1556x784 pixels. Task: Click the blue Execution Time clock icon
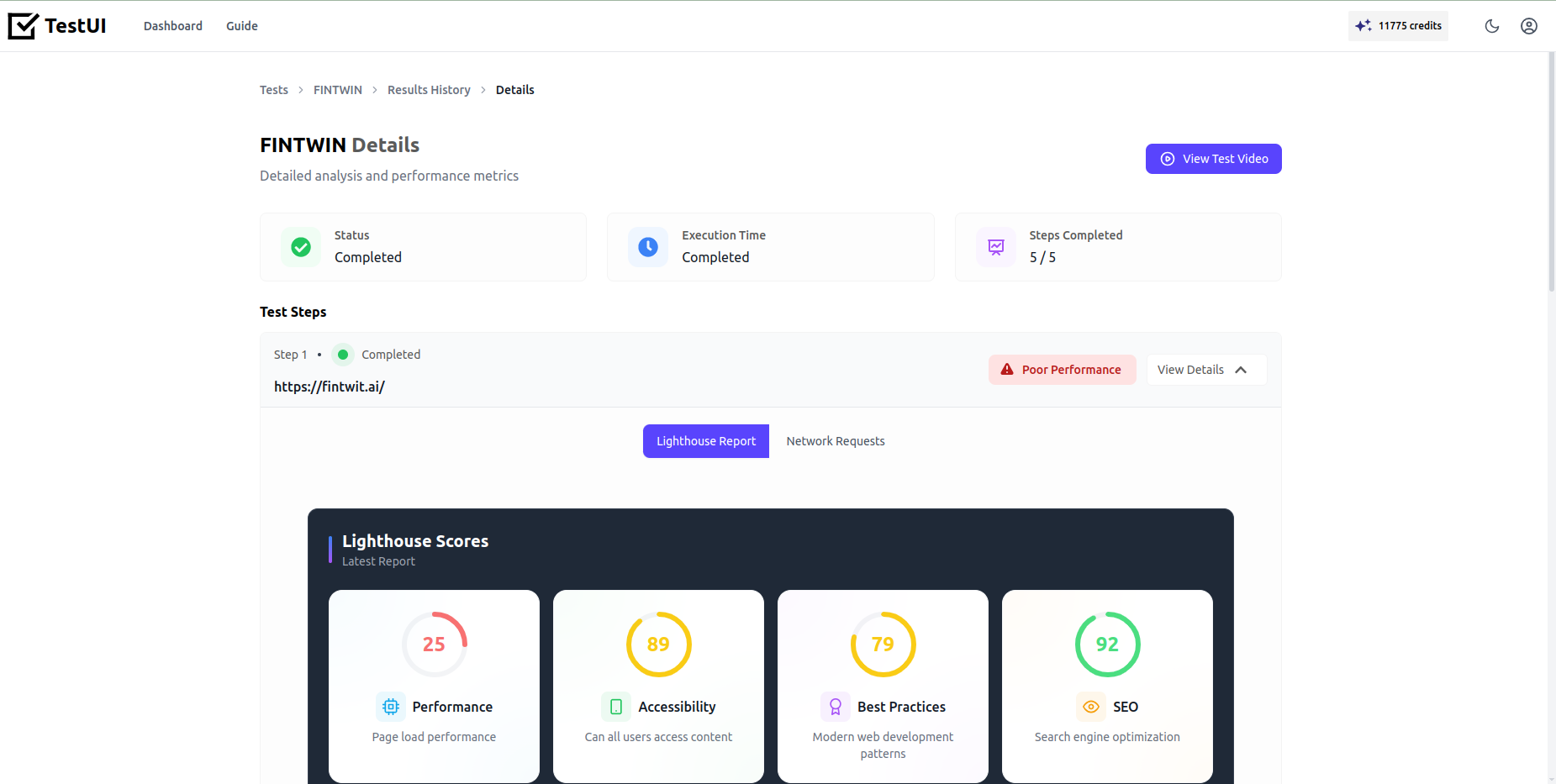tap(648, 247)
